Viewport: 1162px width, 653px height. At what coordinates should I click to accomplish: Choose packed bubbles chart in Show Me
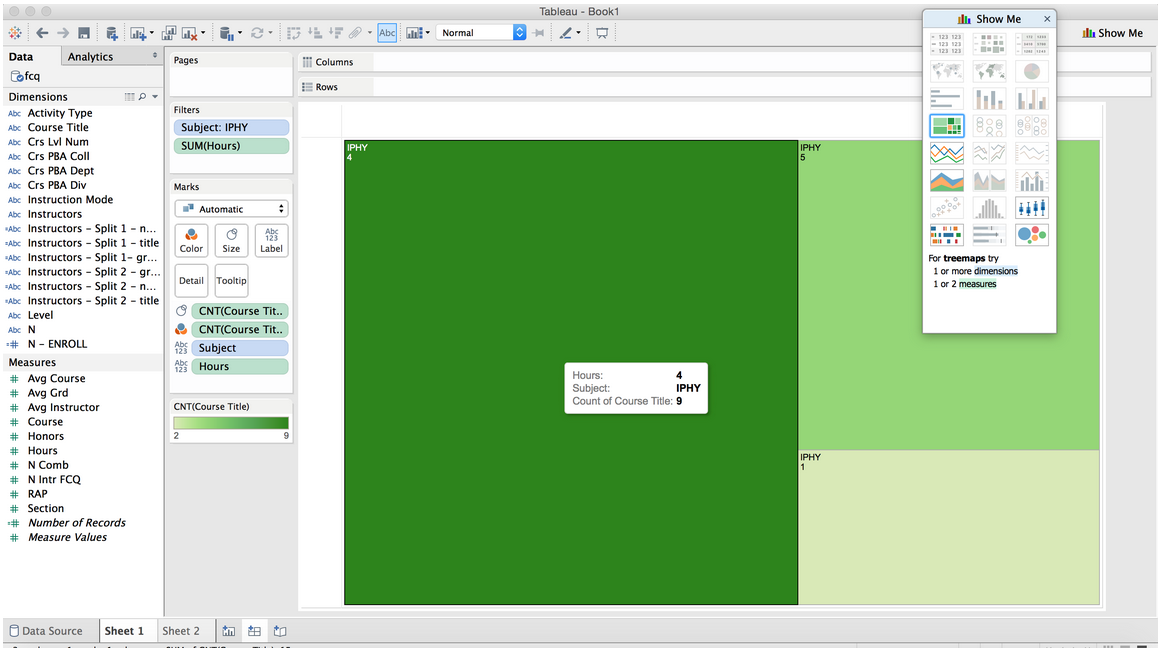click(x=1032, y=235)
